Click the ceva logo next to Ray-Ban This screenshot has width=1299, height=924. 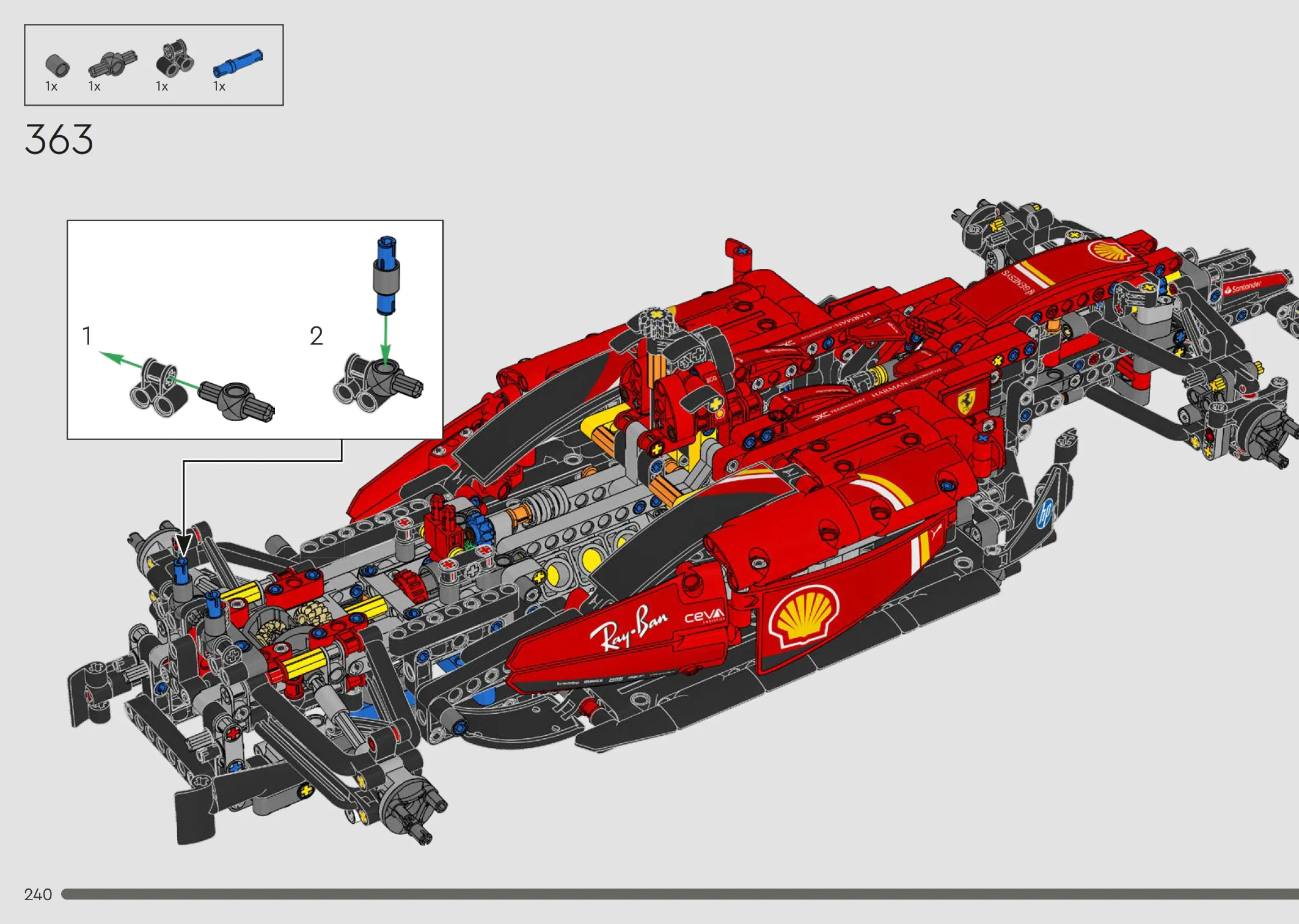[x=704, y=616]
